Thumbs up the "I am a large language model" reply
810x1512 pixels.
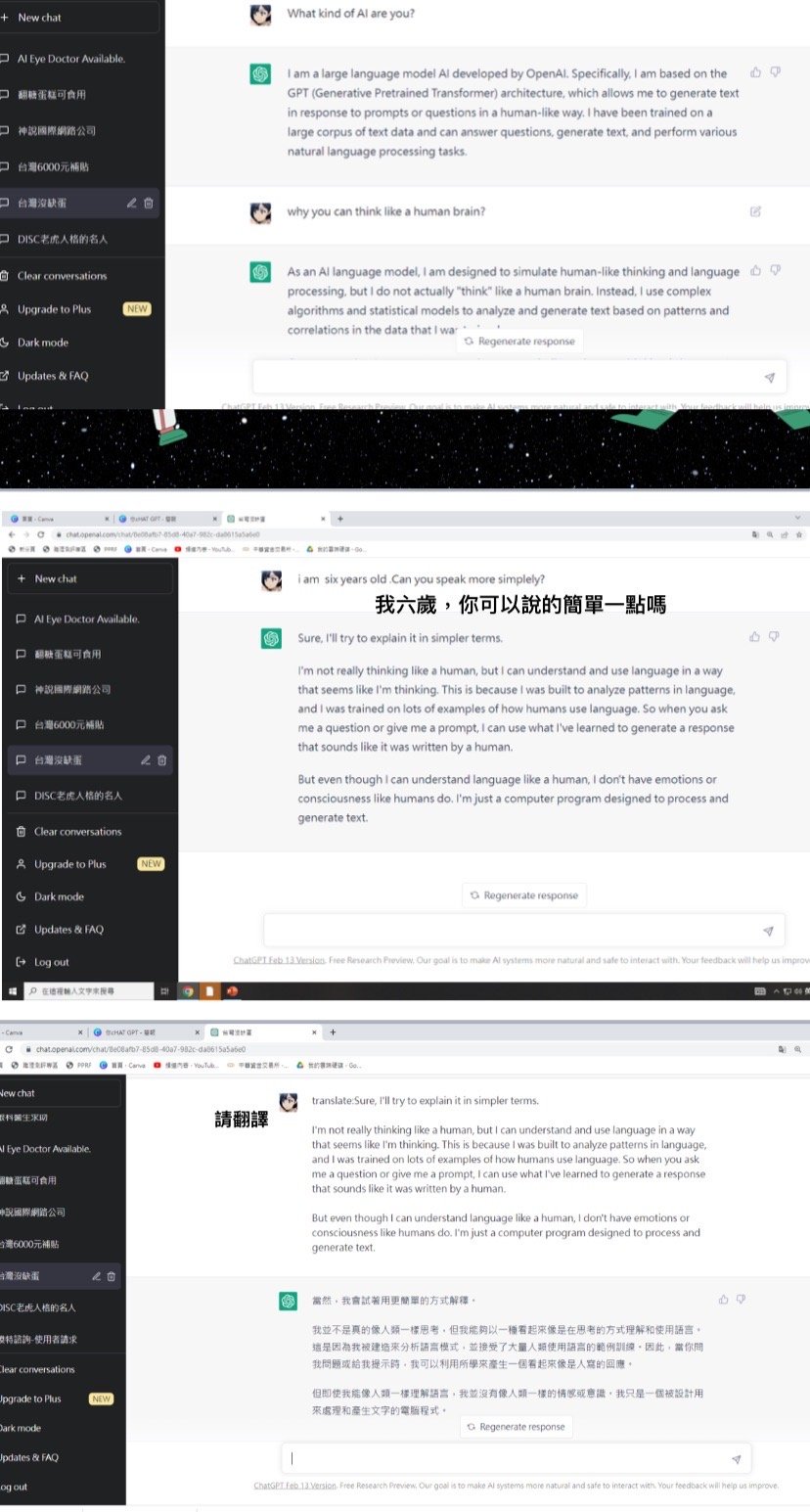pyautogui.click(x=755, y=72)
